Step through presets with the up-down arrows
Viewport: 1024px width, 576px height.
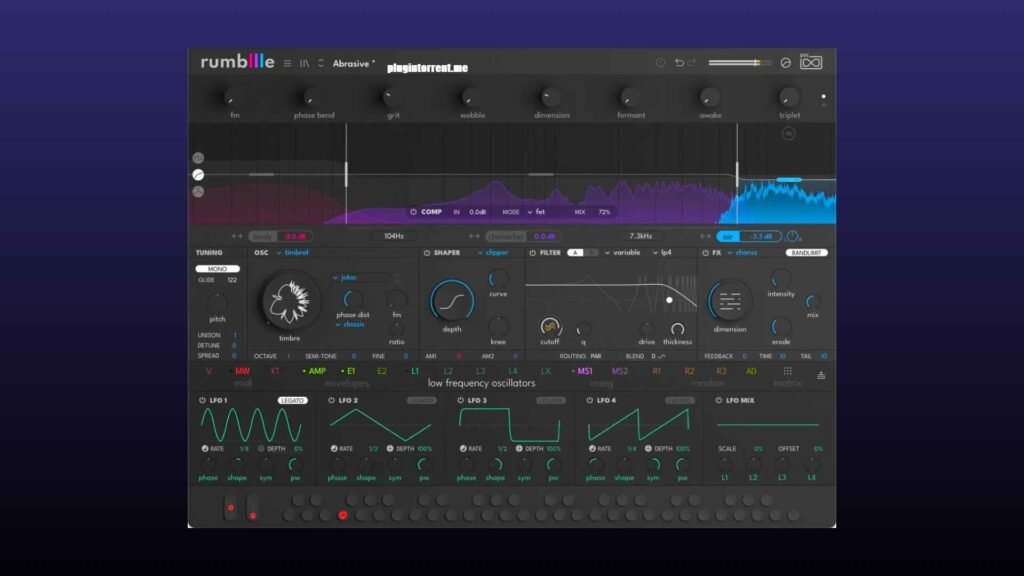[321, 63]
